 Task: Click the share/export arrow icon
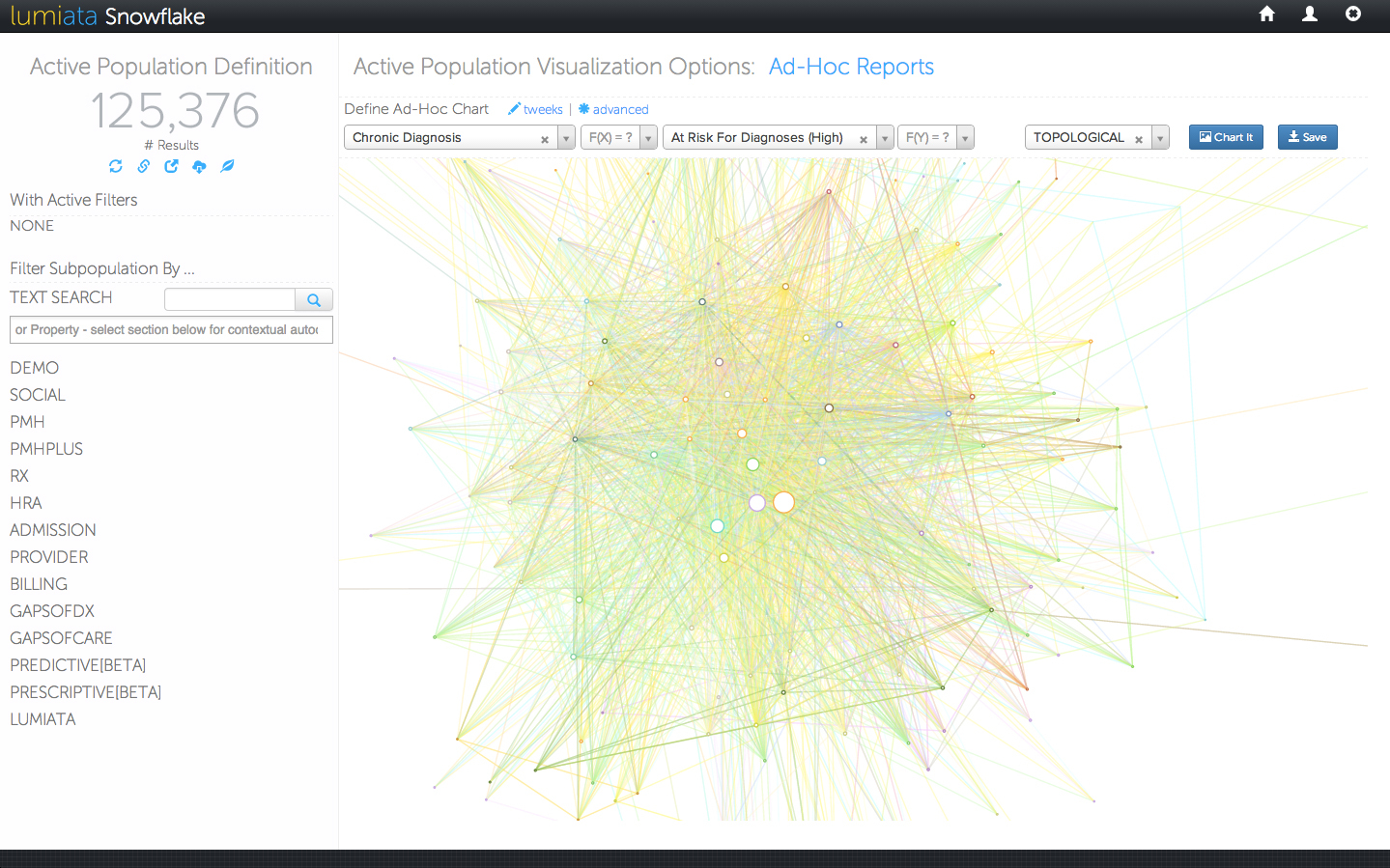[171, 166]
